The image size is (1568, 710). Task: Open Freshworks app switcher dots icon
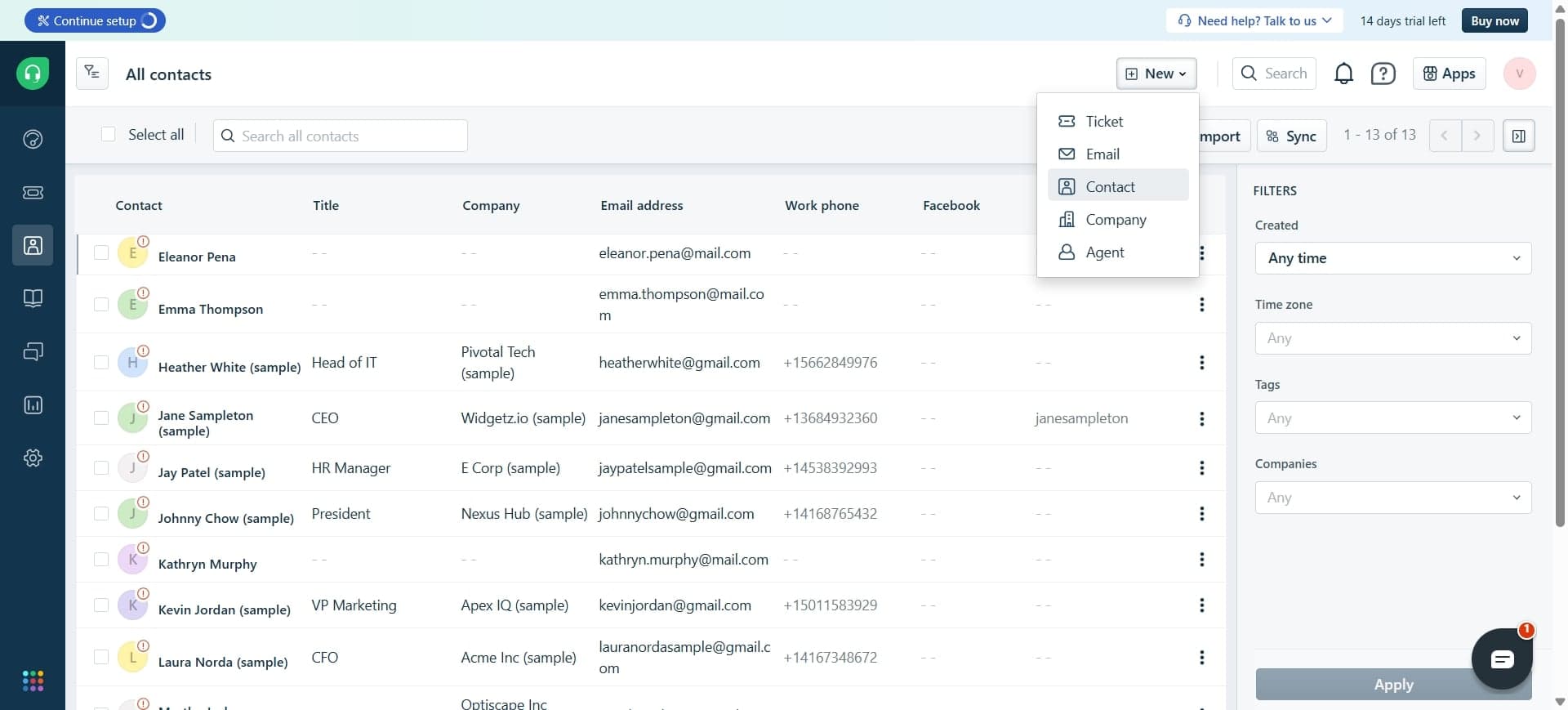click(x=33, y=681)
